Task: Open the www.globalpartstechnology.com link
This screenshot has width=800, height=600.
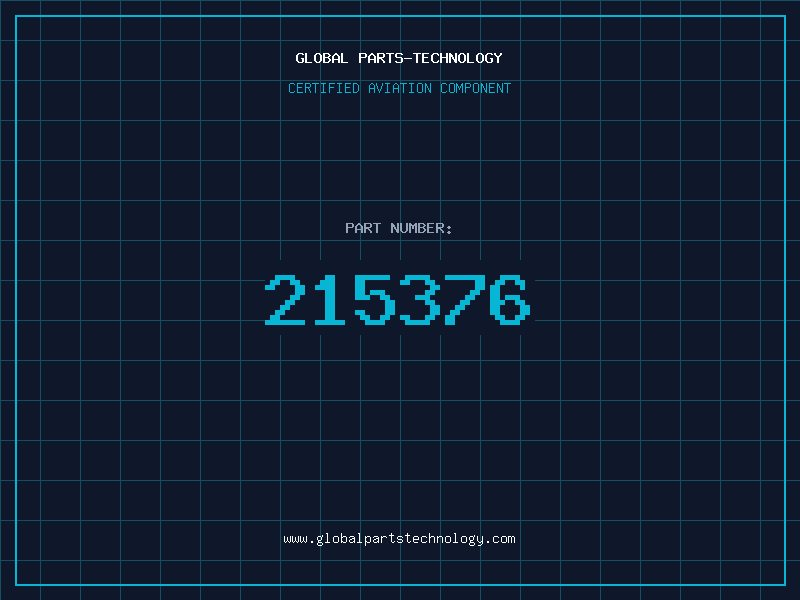Action: (x=399, y=539)
